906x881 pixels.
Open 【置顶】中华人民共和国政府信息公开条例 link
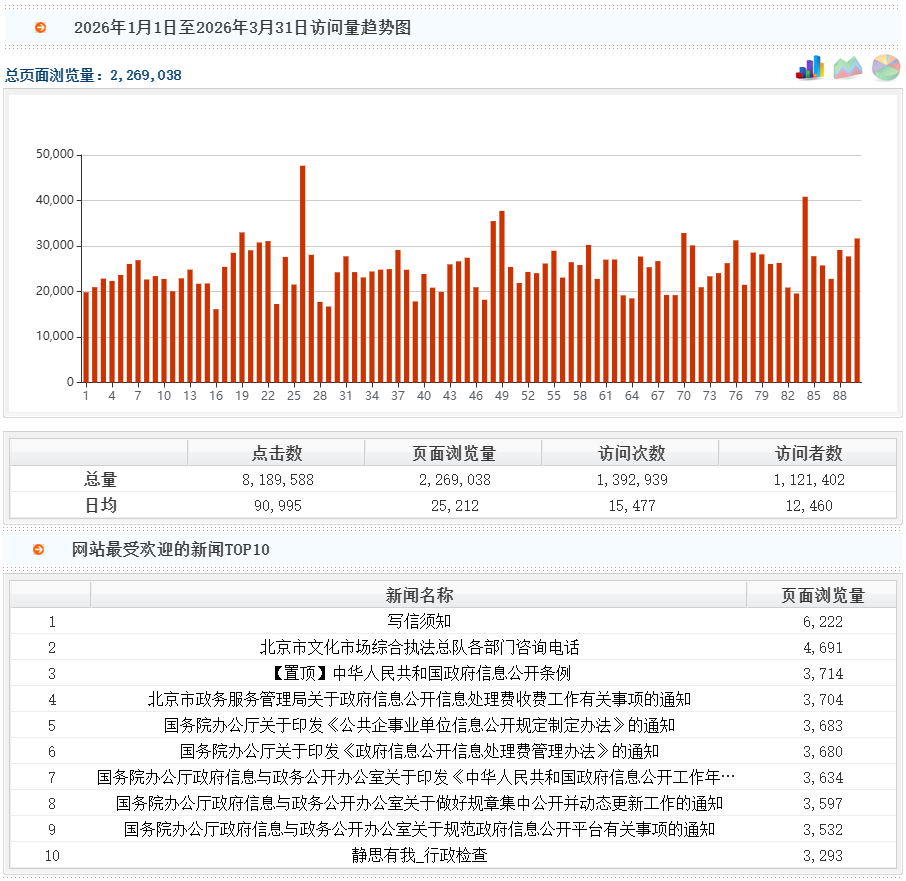tap(419, 674)
